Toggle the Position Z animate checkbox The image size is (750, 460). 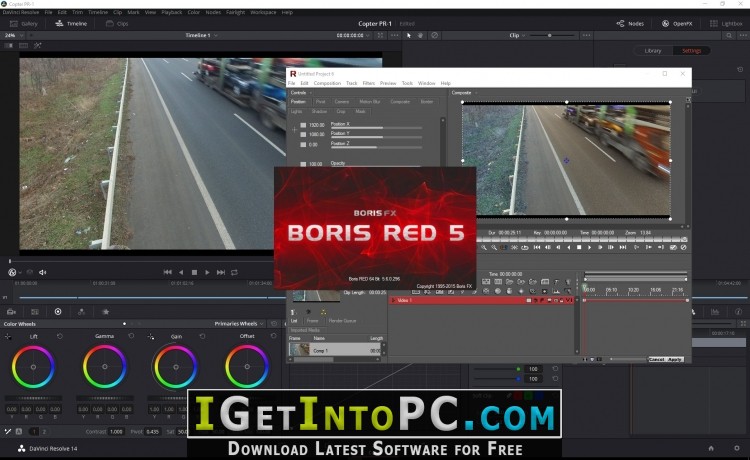tap(303, 144)
